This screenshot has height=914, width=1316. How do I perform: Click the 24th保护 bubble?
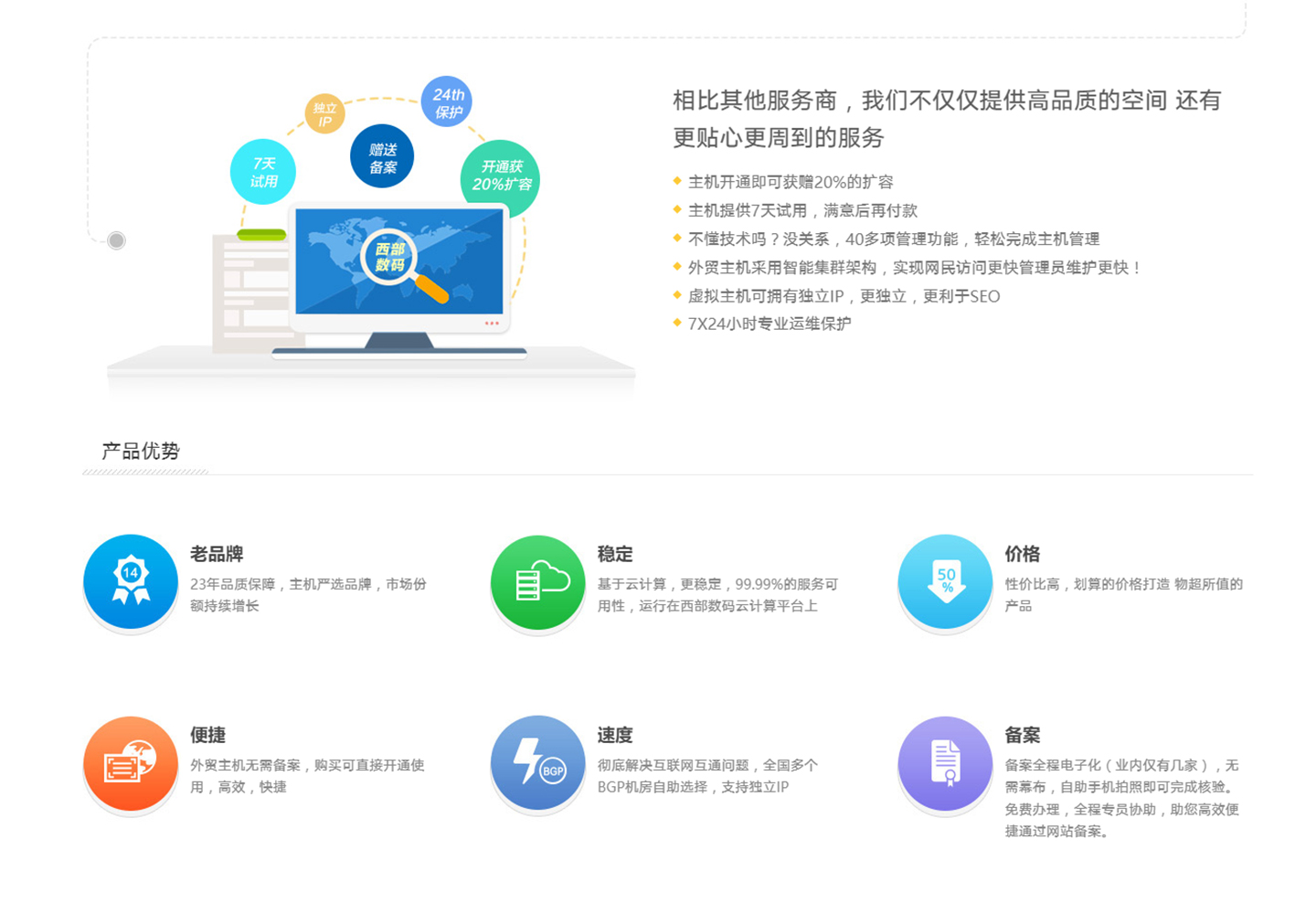click(447, 102)
